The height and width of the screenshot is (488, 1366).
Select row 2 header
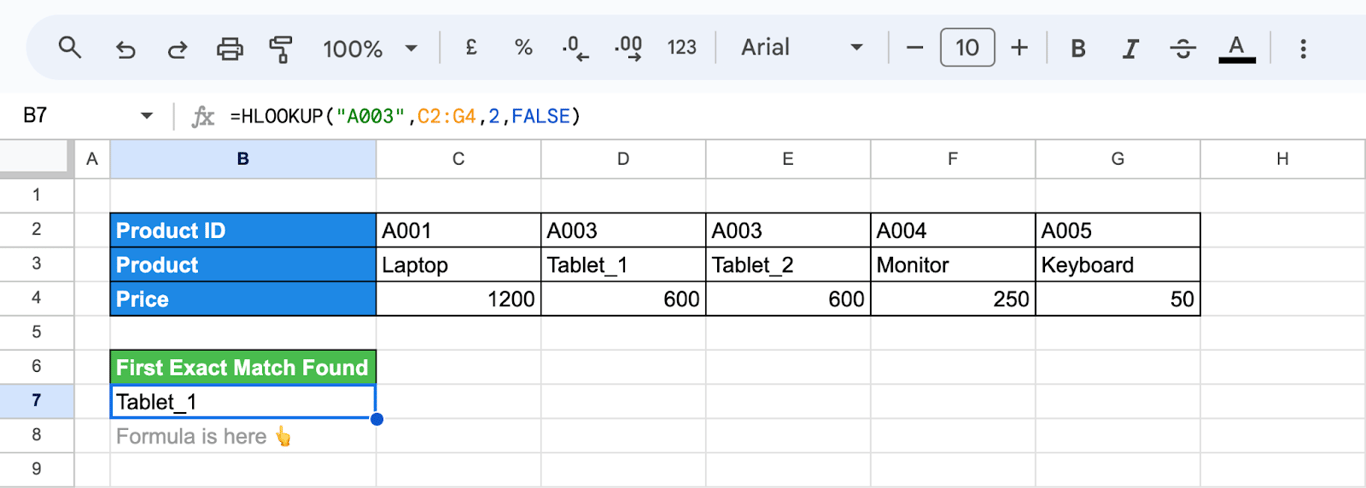36,230
